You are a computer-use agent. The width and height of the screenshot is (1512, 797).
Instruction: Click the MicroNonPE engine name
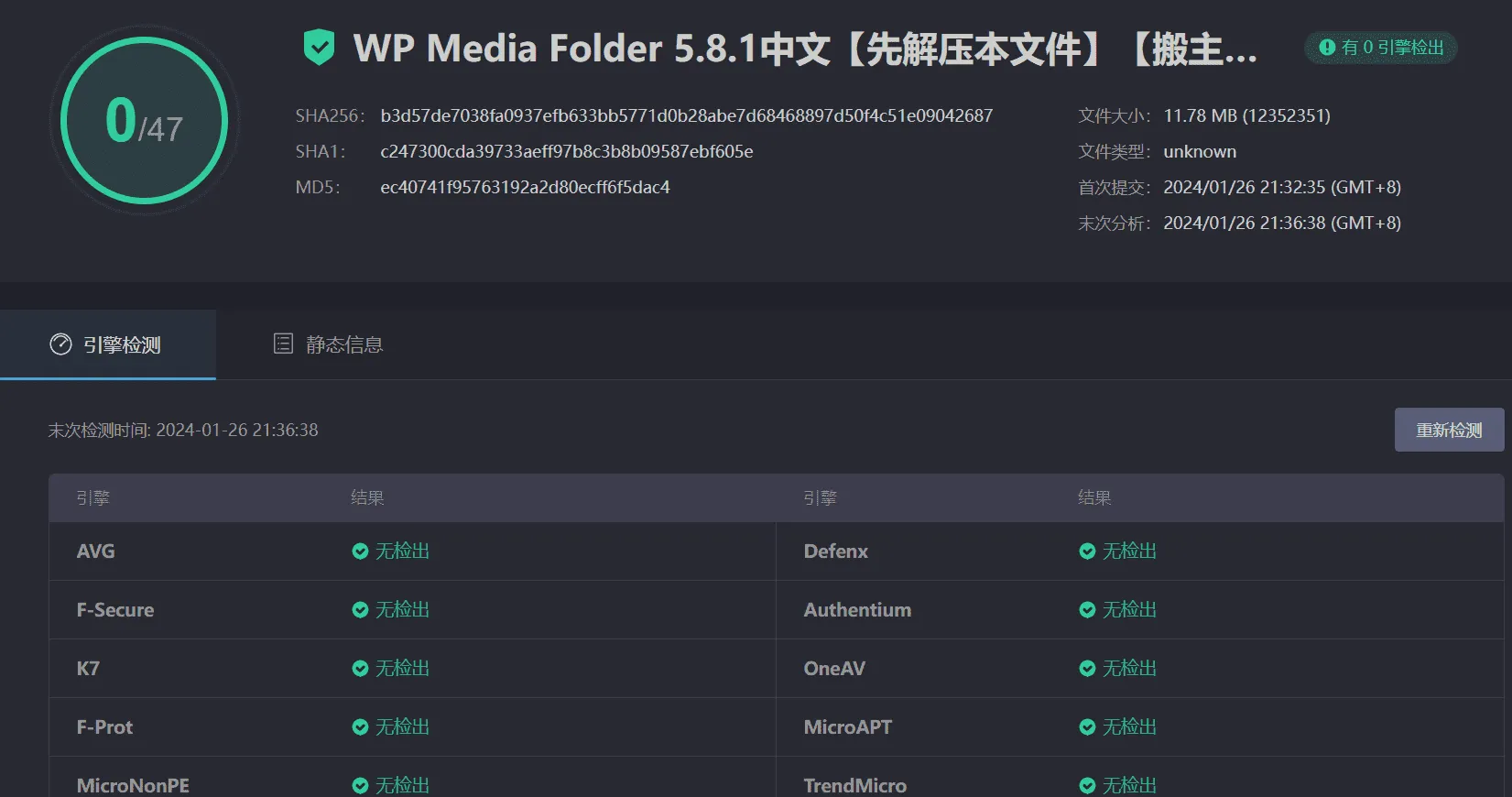click(x=133, y=786)
